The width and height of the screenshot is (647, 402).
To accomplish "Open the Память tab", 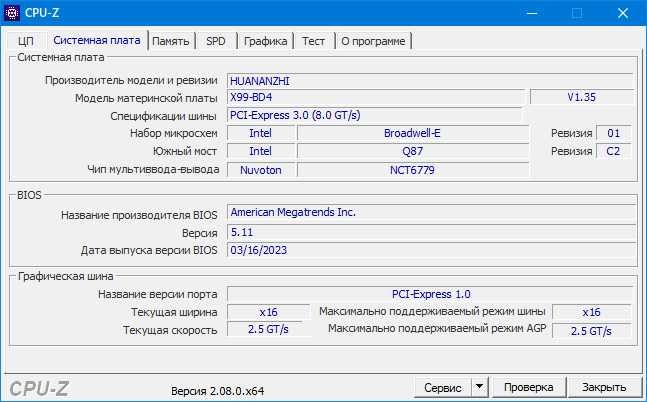I will pyautogui.click(x=170, y=41).
